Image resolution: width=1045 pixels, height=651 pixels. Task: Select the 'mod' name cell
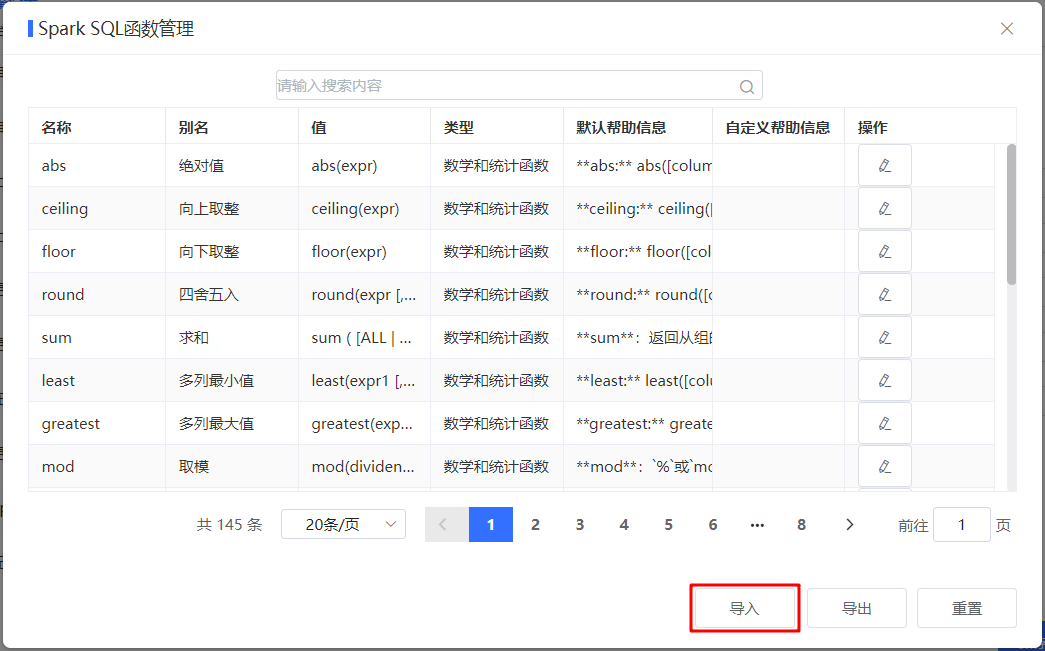click(x=97, y=466)
